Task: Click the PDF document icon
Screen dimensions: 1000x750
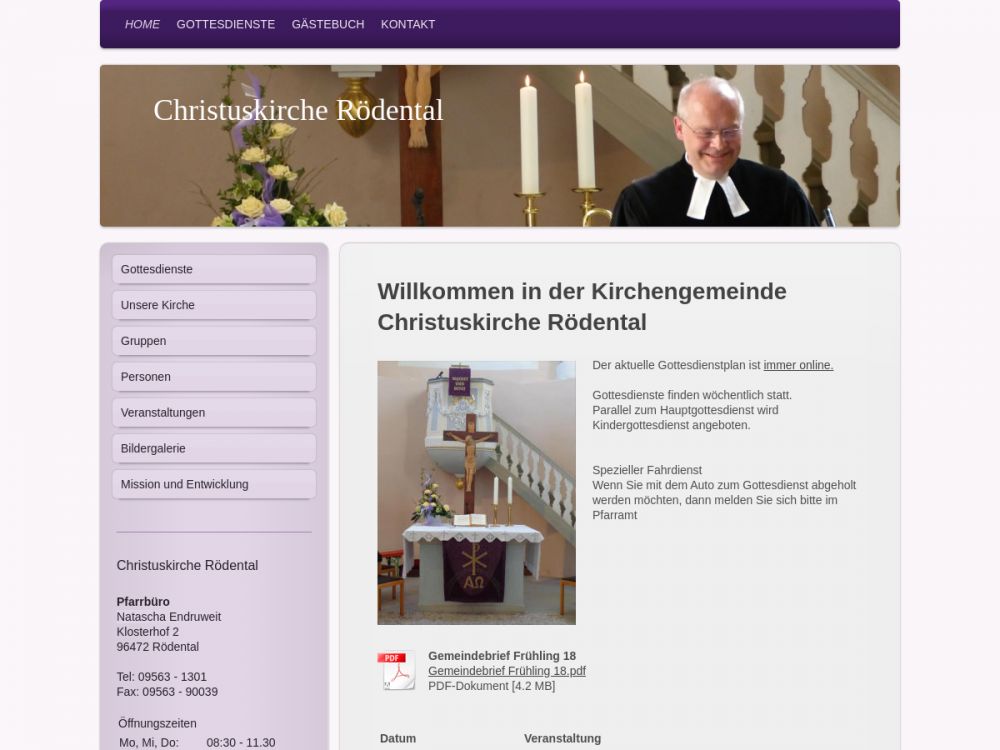Action: pos(396,670)
